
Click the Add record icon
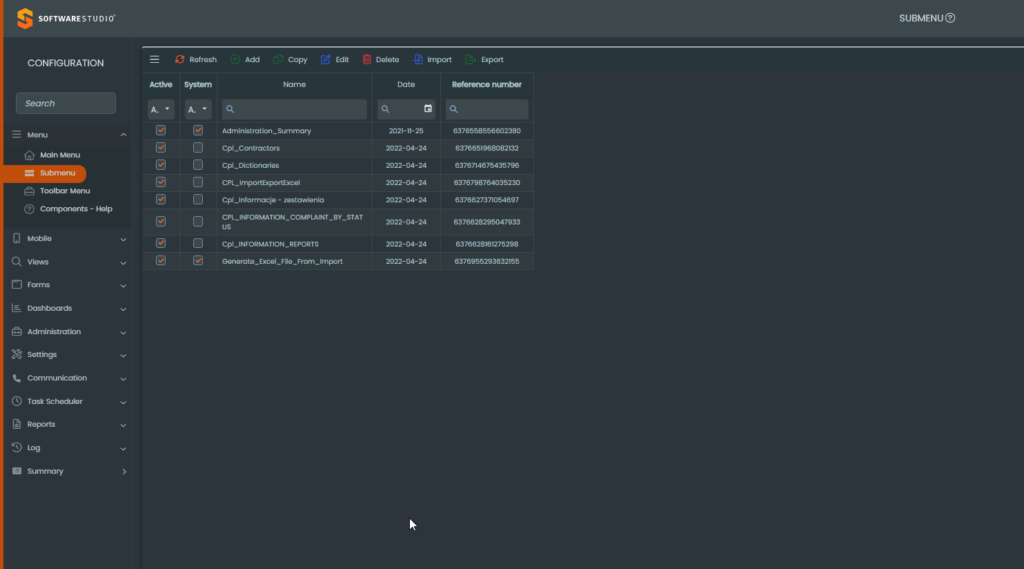(x=235, y=60)
